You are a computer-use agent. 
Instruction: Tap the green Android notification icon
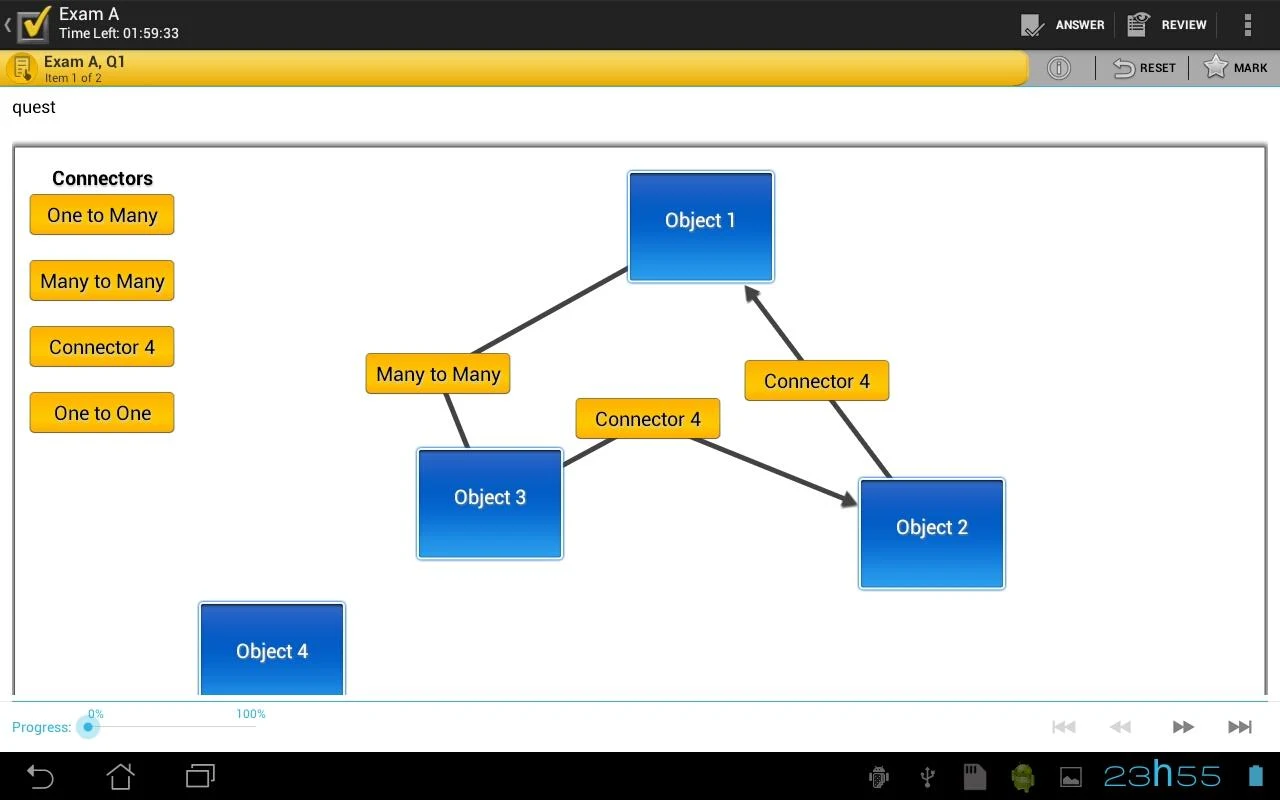point(1022,776)
